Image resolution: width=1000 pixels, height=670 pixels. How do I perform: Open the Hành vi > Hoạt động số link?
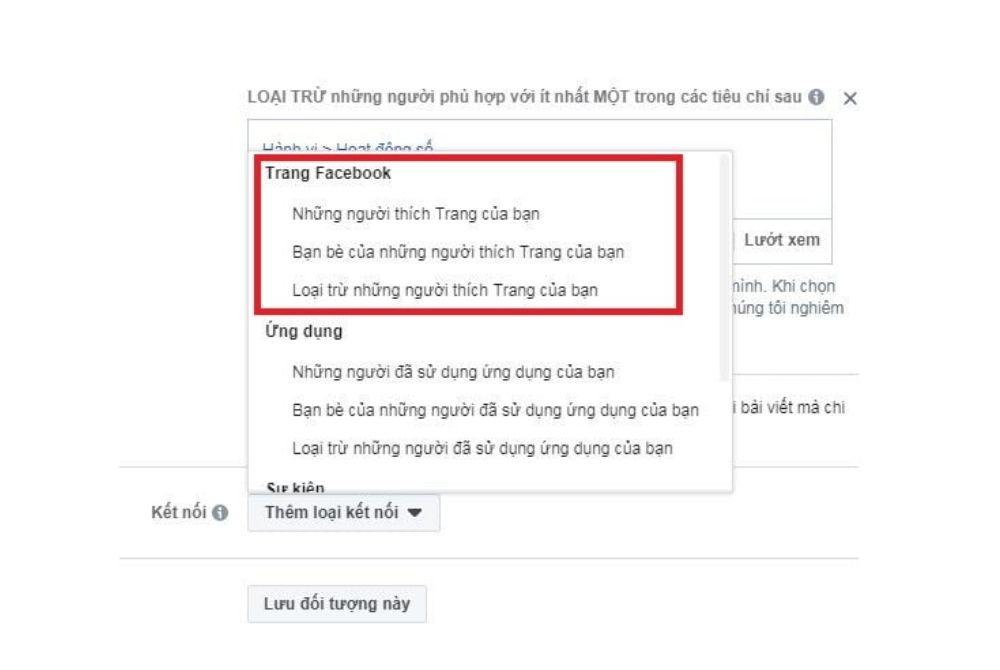click(348, 147)
